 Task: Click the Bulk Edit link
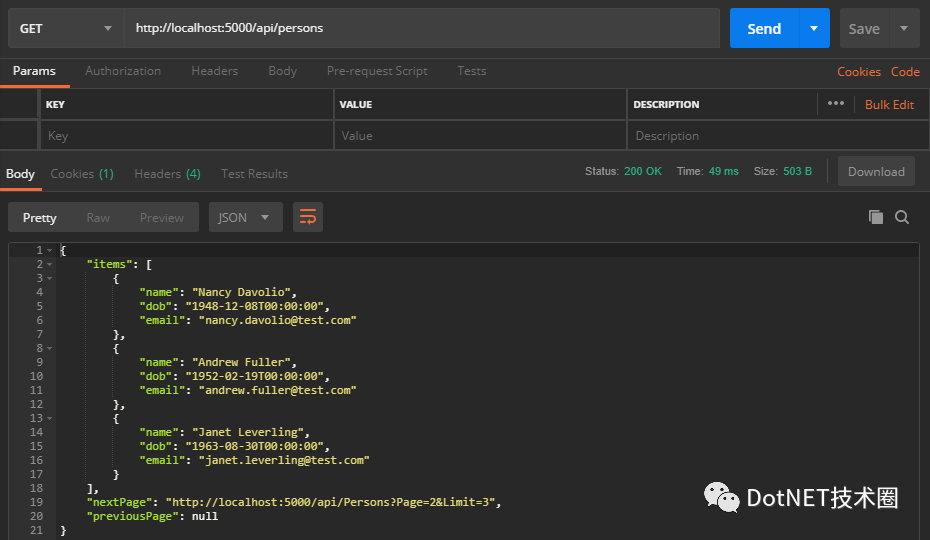pos(889,104)
